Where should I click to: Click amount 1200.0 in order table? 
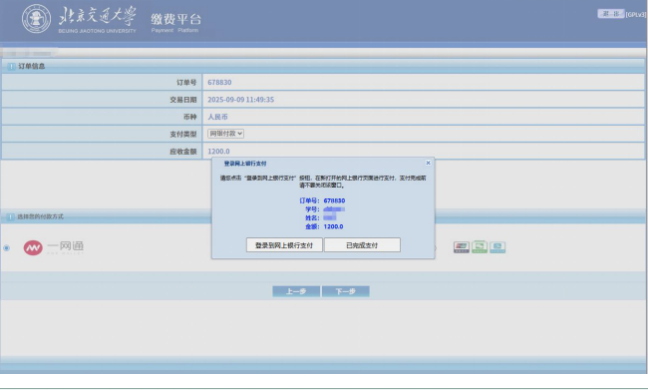219,151
